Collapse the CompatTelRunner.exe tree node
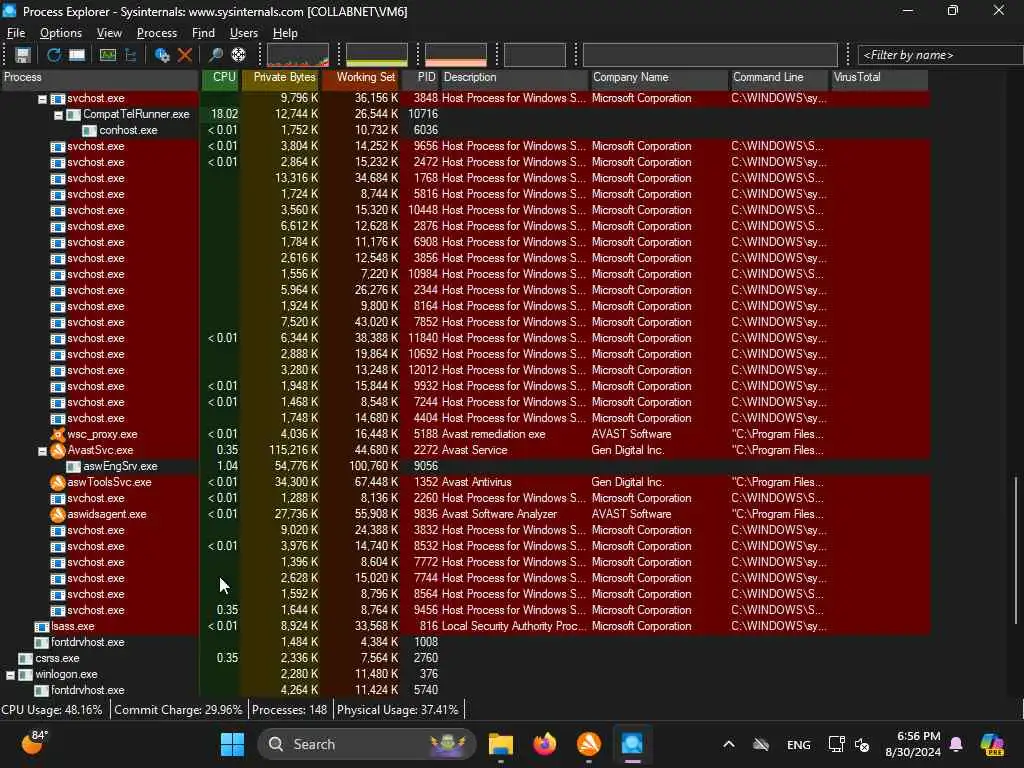This screenshot has height=768, width=1024. point(58,115)
